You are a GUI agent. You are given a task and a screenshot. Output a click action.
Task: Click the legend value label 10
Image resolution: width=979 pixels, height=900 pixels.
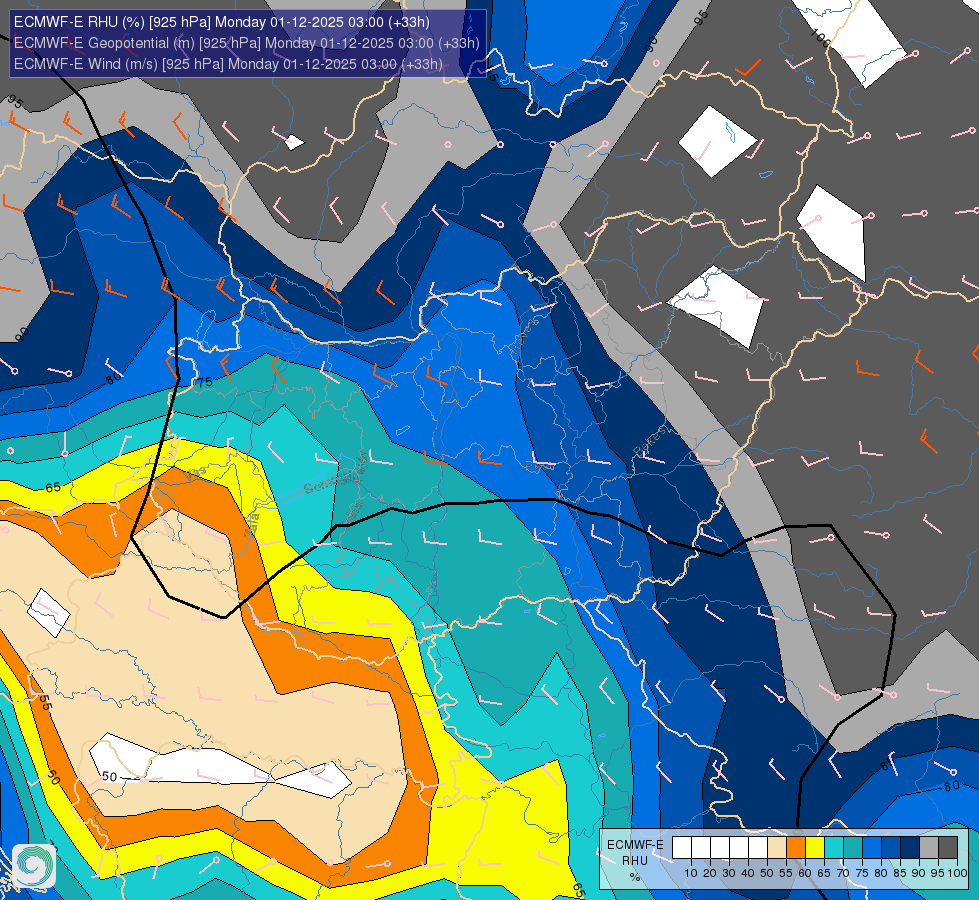(x=691, y=873)
